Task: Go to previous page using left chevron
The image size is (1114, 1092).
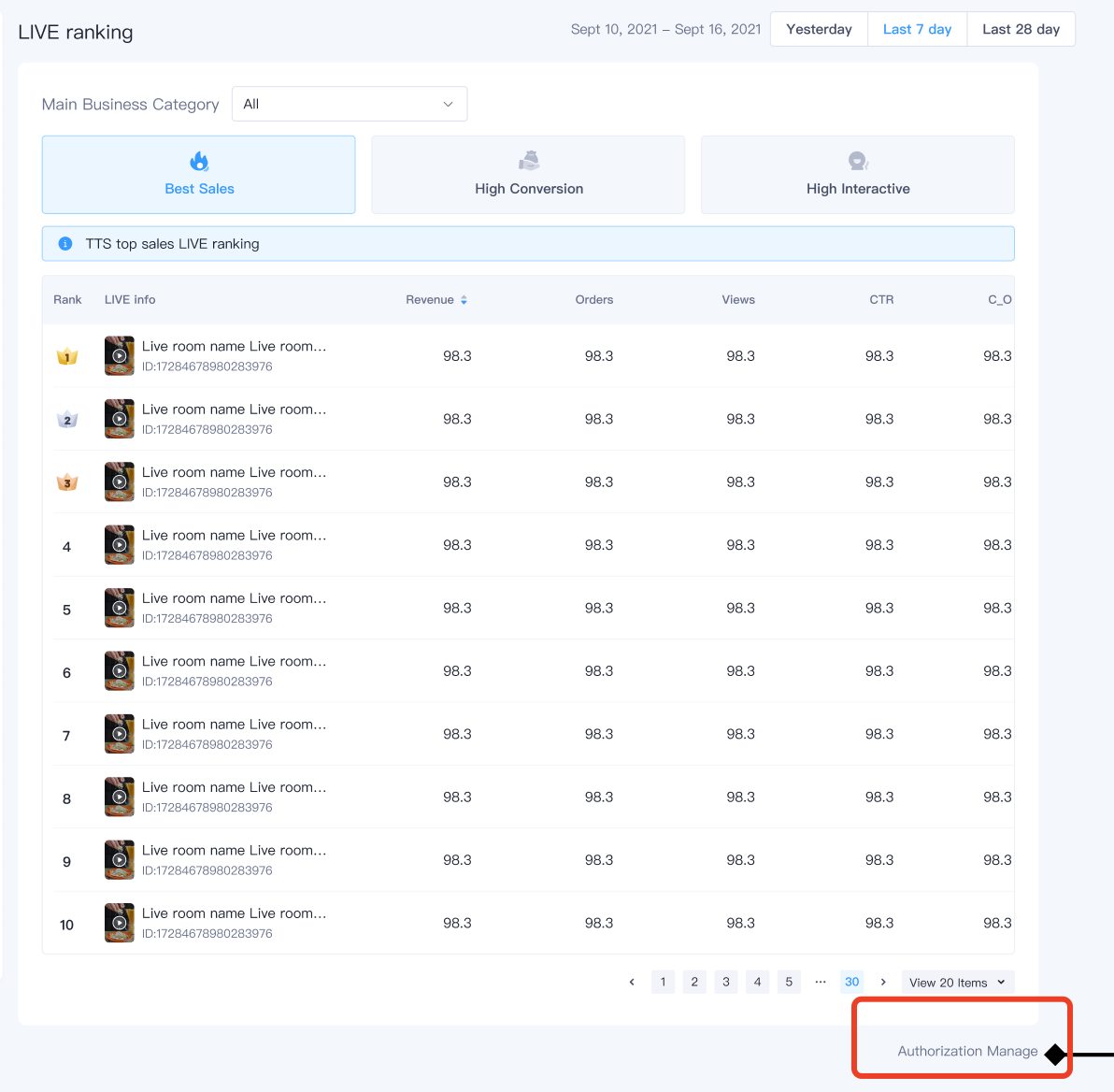Action: (x=632, y=982)
